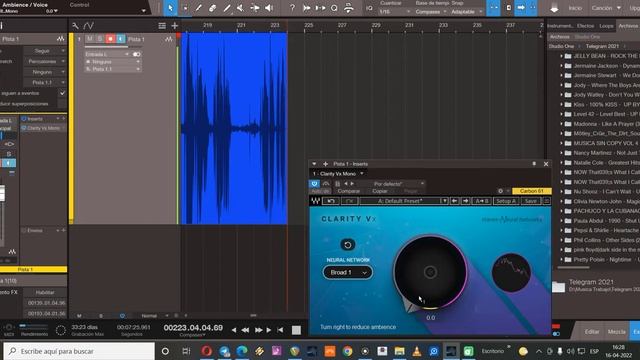
Task: Click the Clarity Vx main ambience knob
Action: (430, 272)
